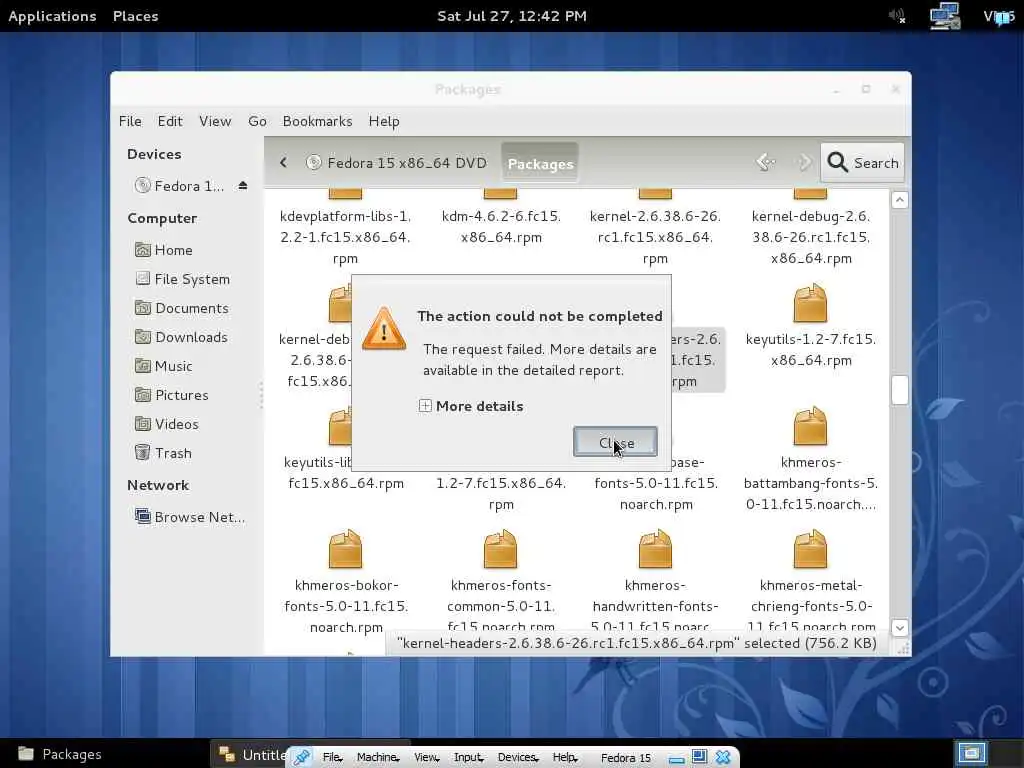Minimize the VM from the VirtualBox mini toolbar

(677, 759)
